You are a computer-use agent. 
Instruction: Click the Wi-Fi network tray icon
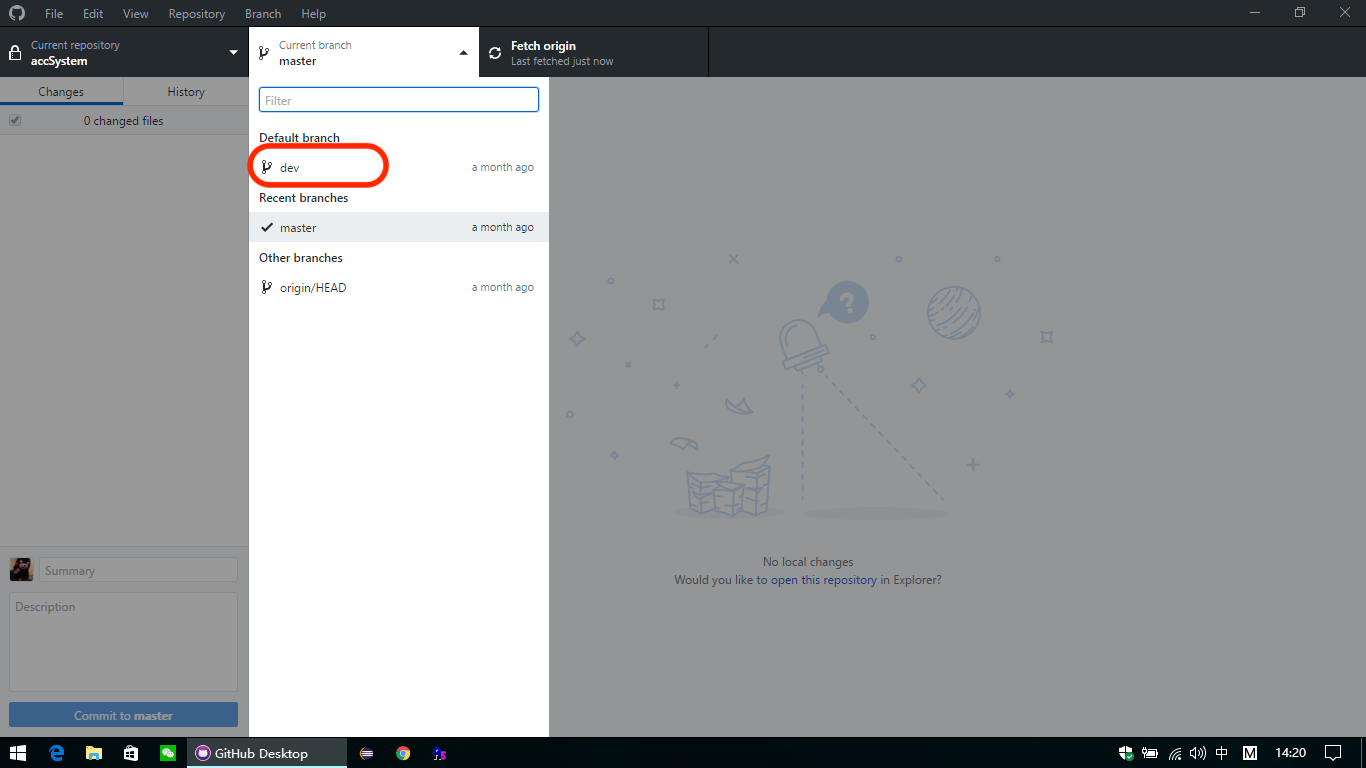click(x=1175, y=753)
